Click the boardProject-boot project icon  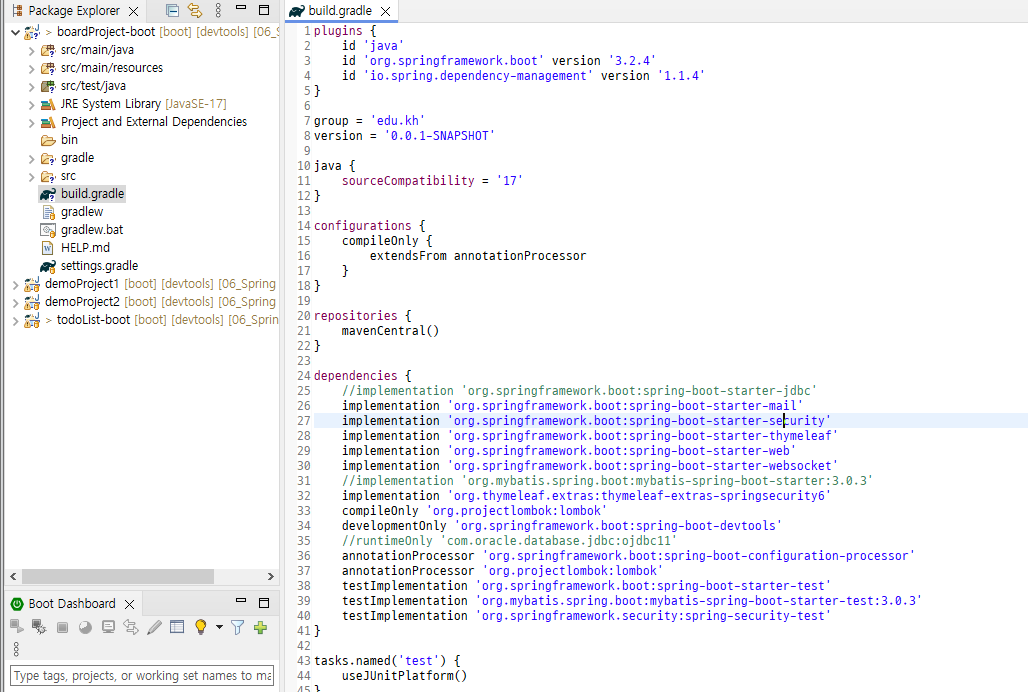(x=31, y=31)
